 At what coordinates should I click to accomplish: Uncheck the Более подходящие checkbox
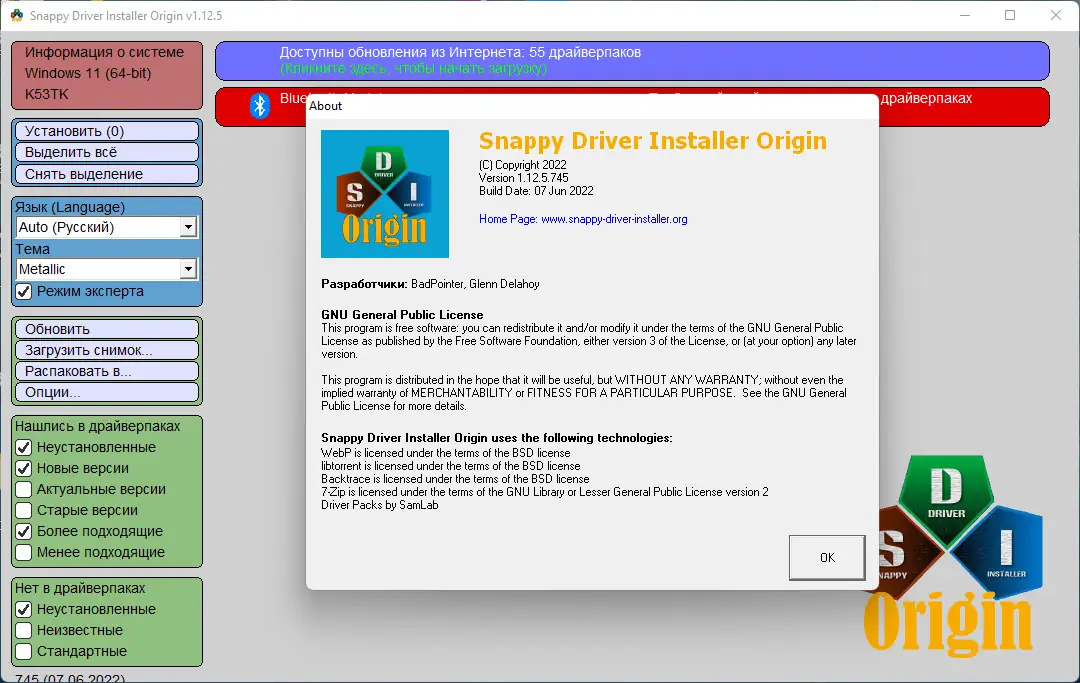23,532
